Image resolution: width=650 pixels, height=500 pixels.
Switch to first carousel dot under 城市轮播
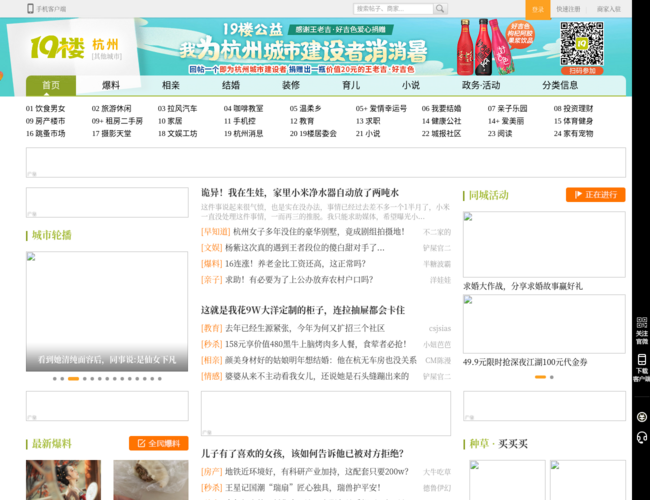pyautogui.click(x=53, y=379)
